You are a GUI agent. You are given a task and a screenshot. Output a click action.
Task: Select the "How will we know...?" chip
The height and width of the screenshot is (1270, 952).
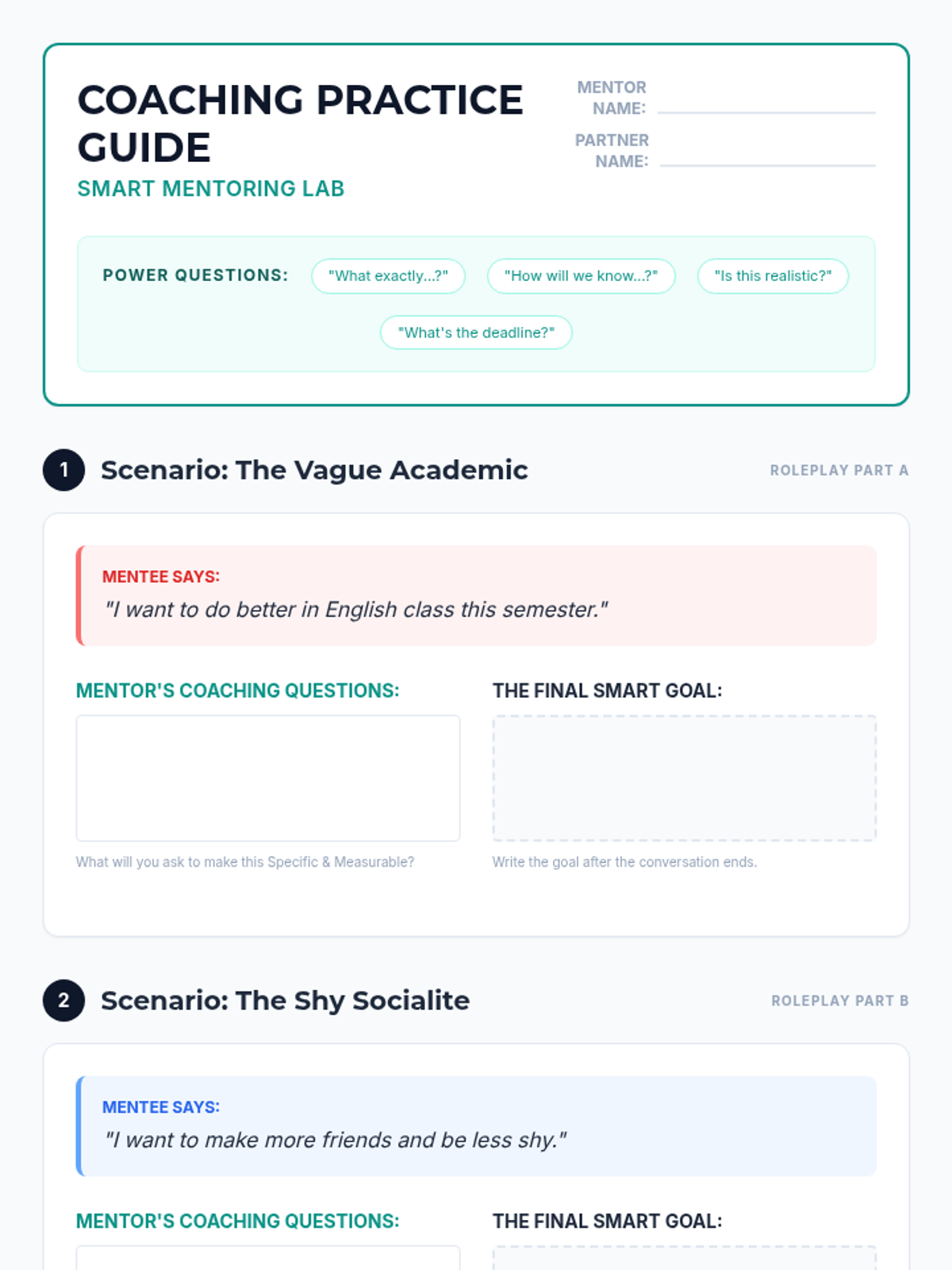click(x=581, y=276)
